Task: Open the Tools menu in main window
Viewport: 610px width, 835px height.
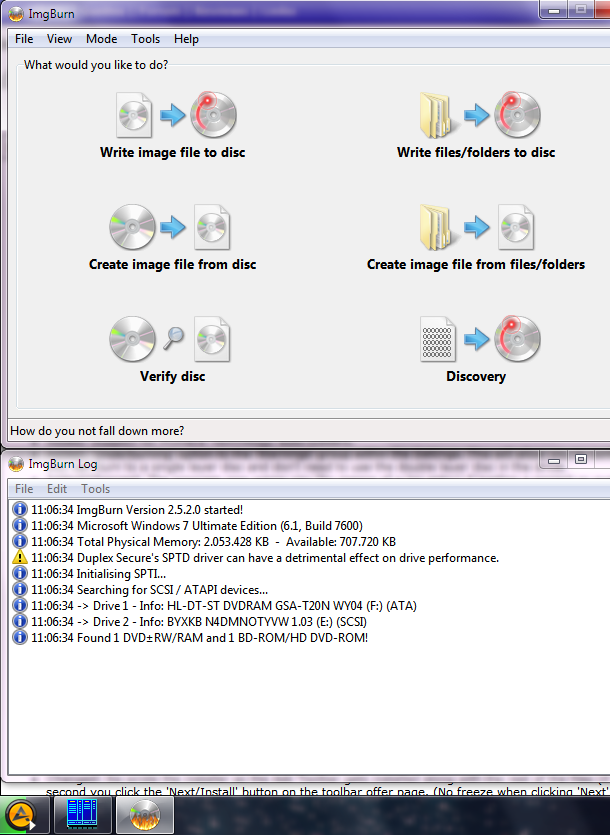Action: pyautogui.click(x=145, y=39)
